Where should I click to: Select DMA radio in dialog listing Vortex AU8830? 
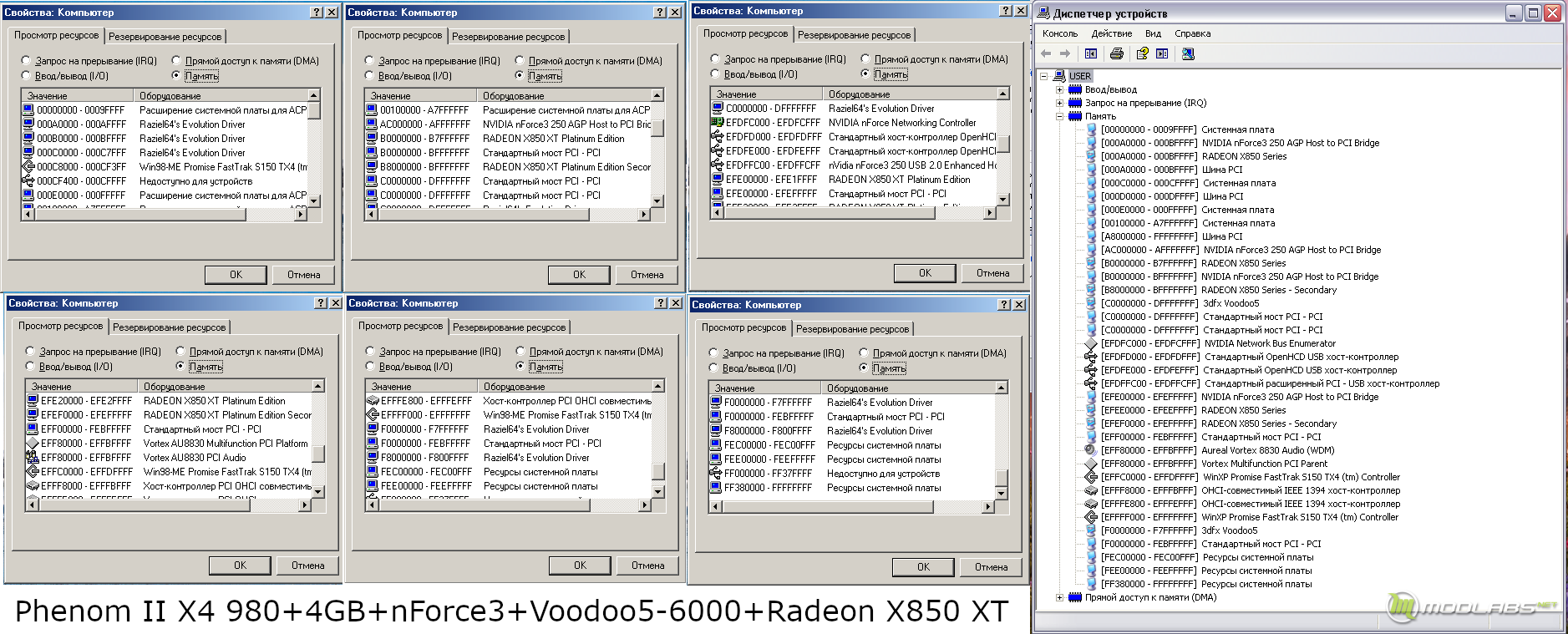pos(180,351)
